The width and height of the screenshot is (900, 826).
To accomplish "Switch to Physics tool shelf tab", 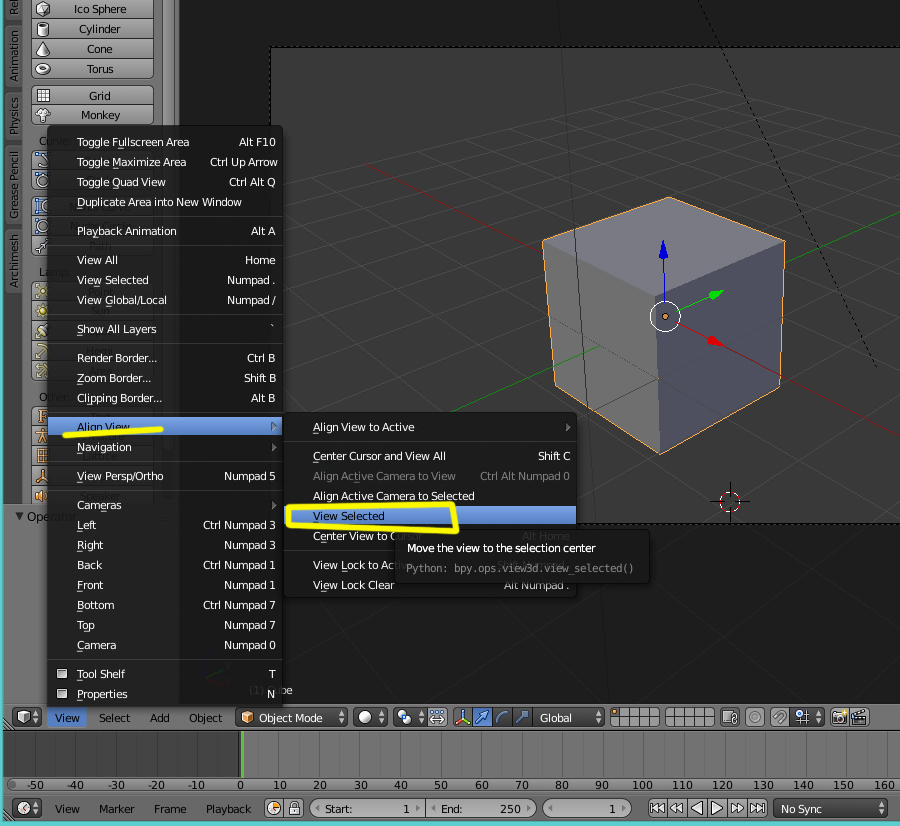I will 14,116.
